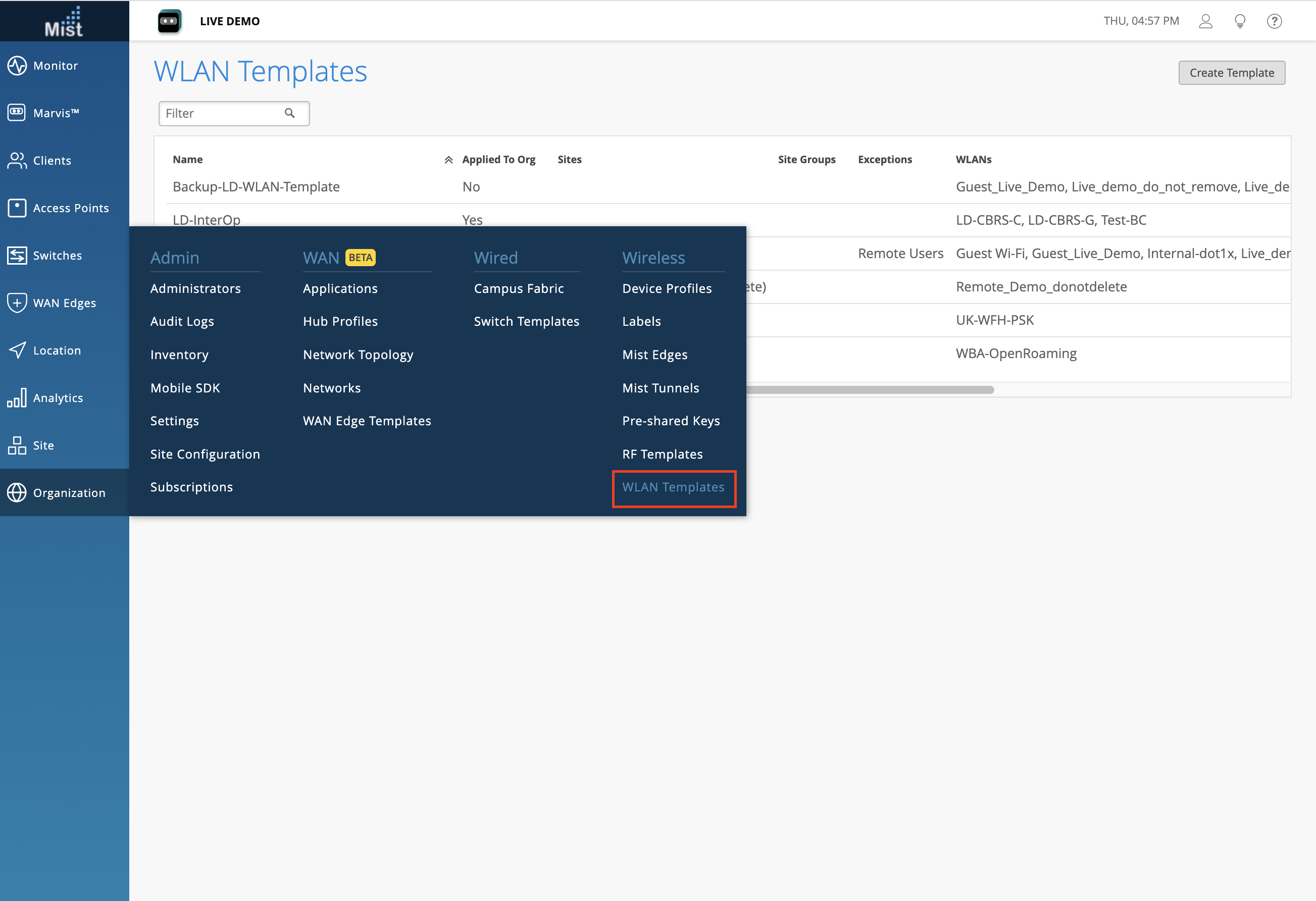1316x901 pixels.
Task: Click the user account icon in header
Action: [1205, 21]
